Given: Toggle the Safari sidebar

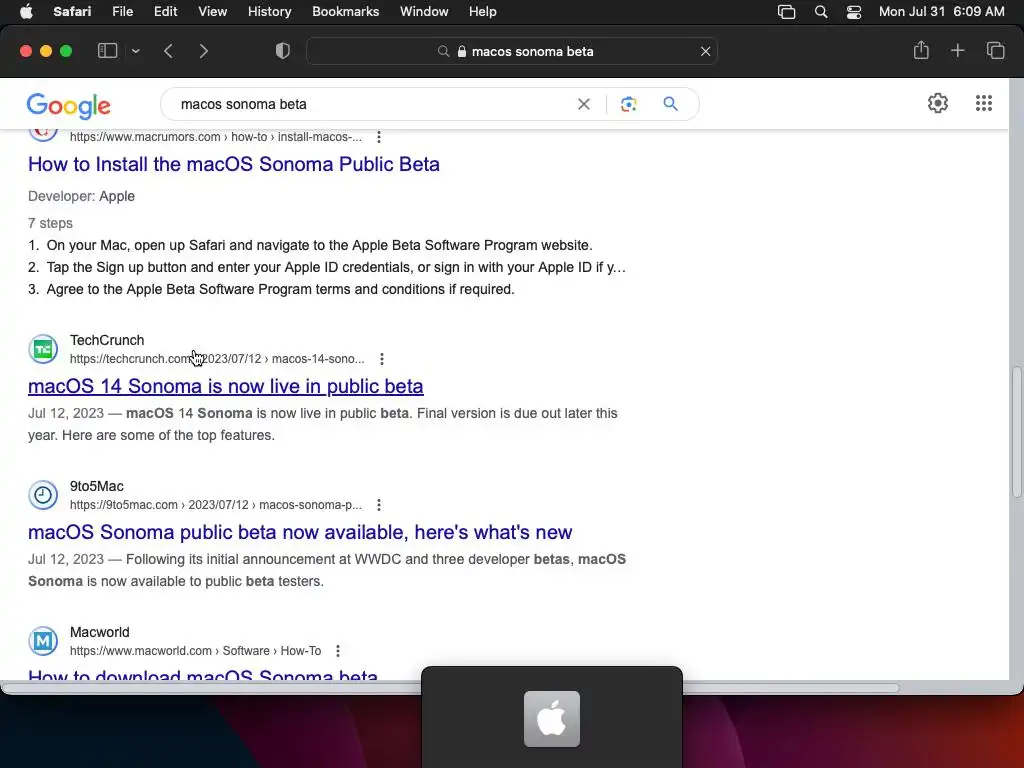Looking at the screenshot, I should [107, 51].
